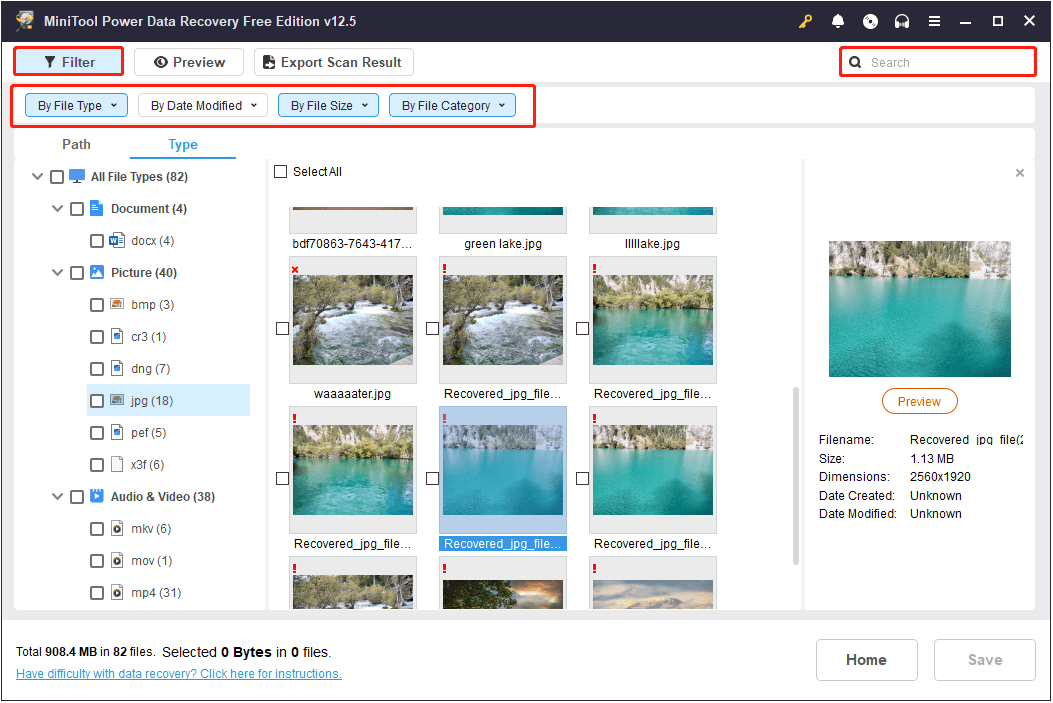Click the key register icon in title bar
This screenshot has height=703, width=1053.
click(x=806, y=21)
